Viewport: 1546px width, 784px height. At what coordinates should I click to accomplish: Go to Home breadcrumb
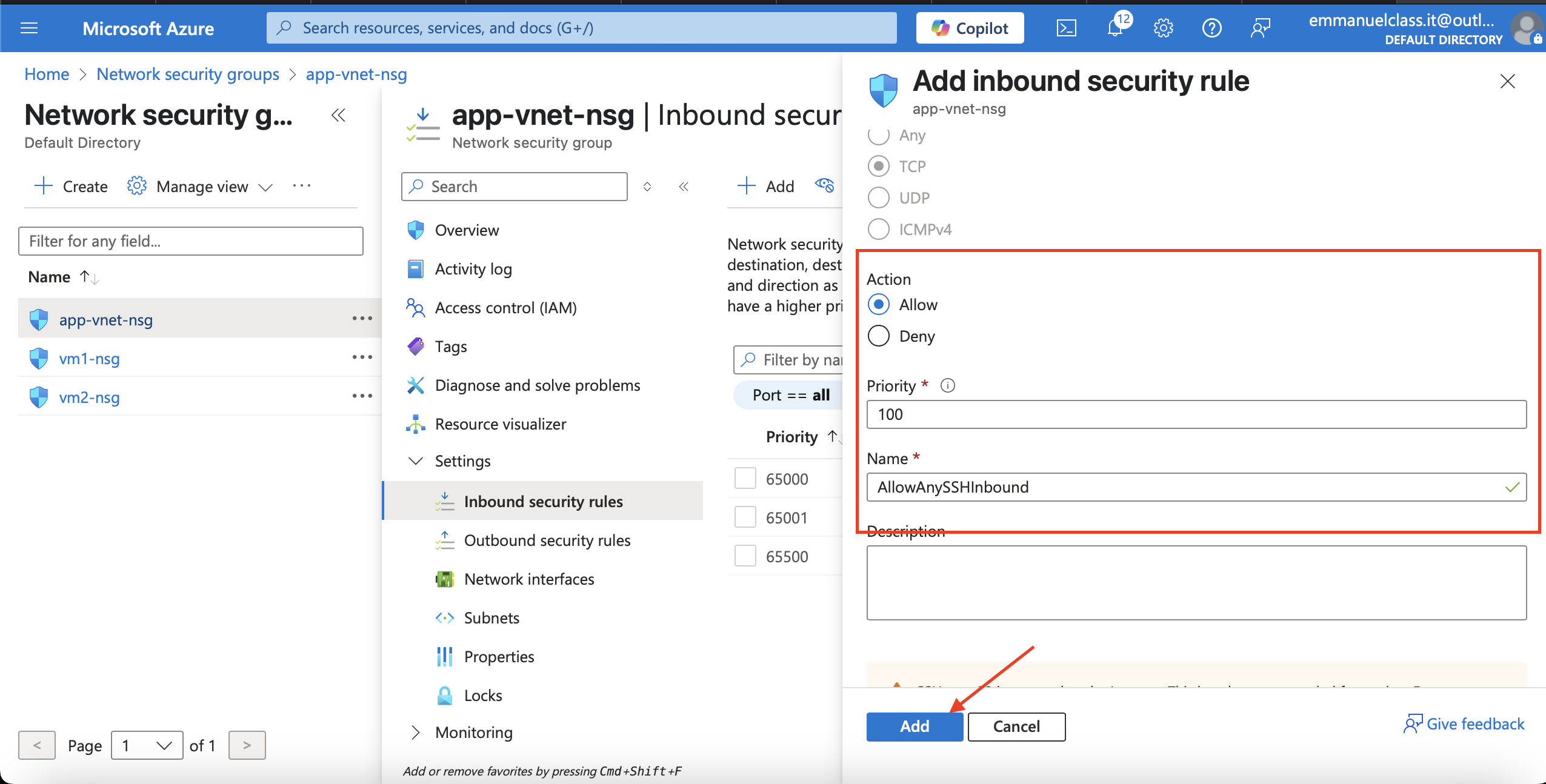tap(47, 74)
